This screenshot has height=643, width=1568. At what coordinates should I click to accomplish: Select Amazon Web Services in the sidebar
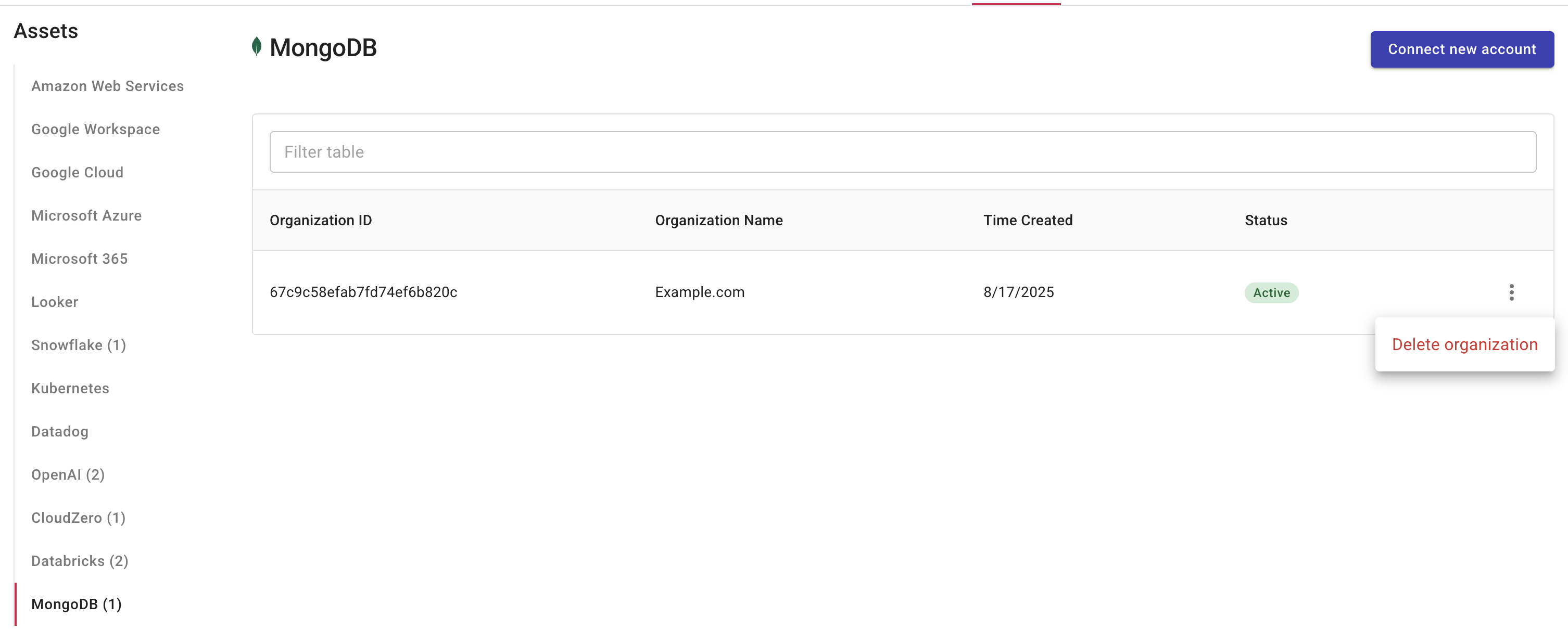tap(108, 86)
